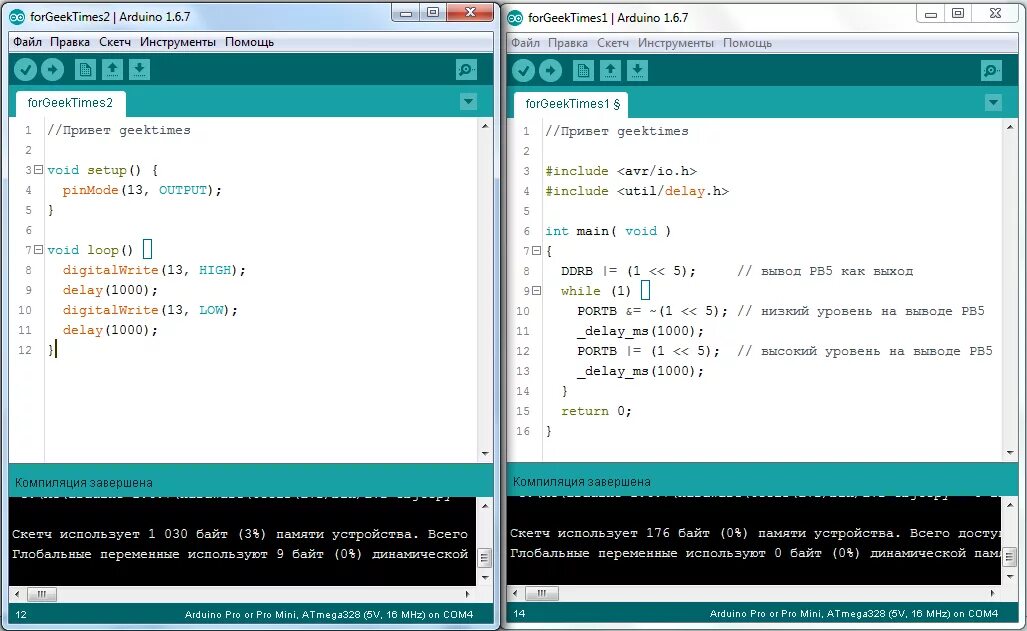The image size is (1027, 631).
Task: Open Инструменты menu in forGeekTimes2 window
Action: (177, 42)
